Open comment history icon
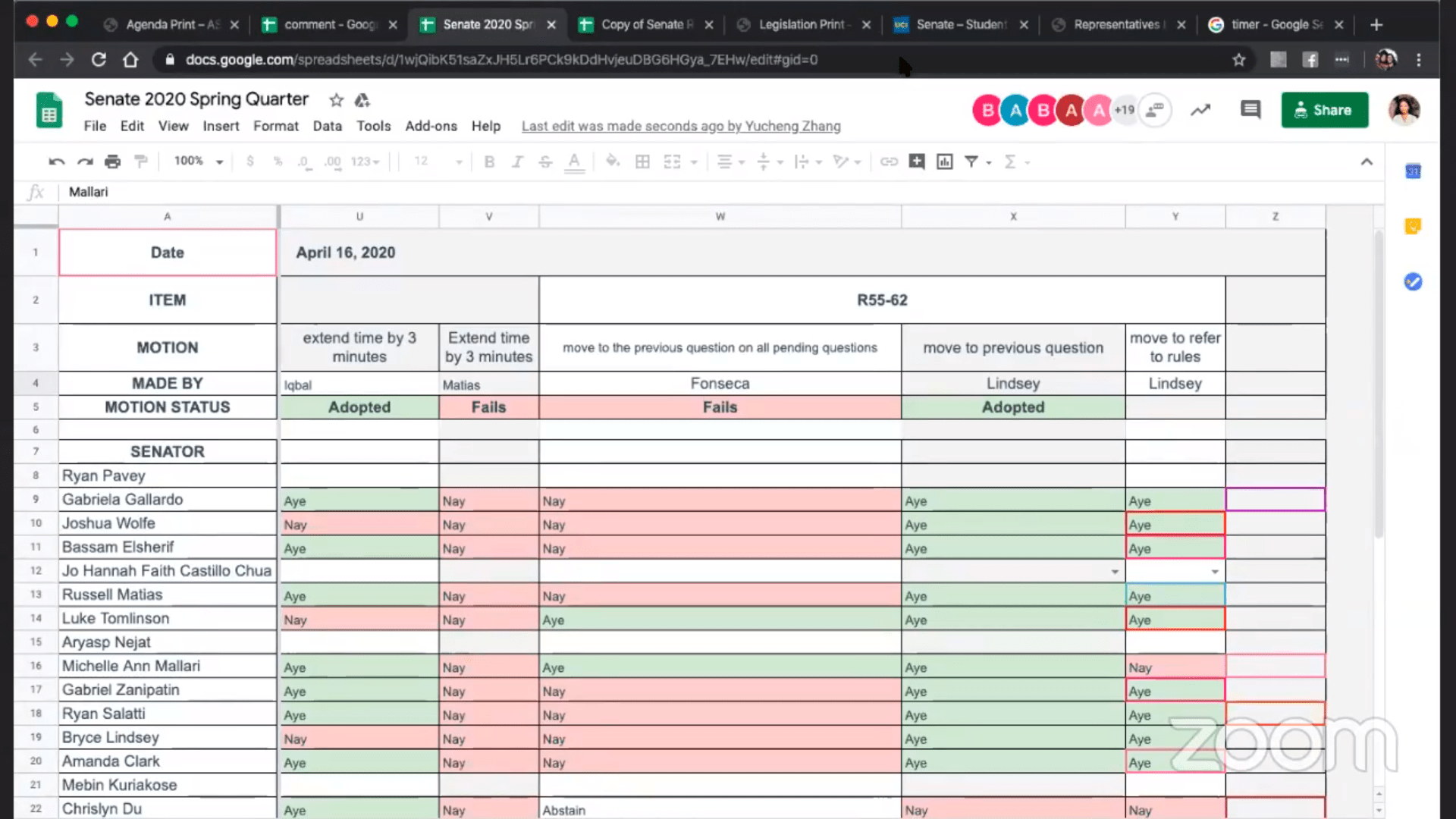 coord(1250,110)
